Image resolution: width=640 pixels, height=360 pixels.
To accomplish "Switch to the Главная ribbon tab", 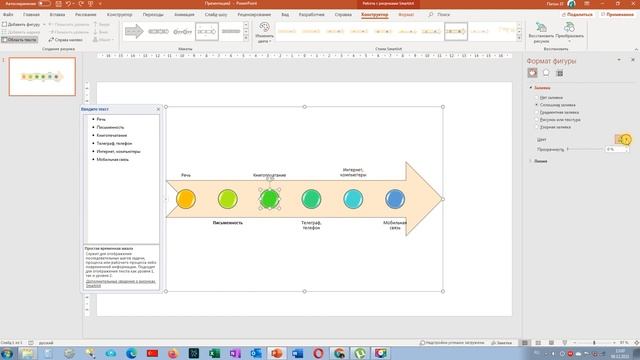I will (31, 15).
